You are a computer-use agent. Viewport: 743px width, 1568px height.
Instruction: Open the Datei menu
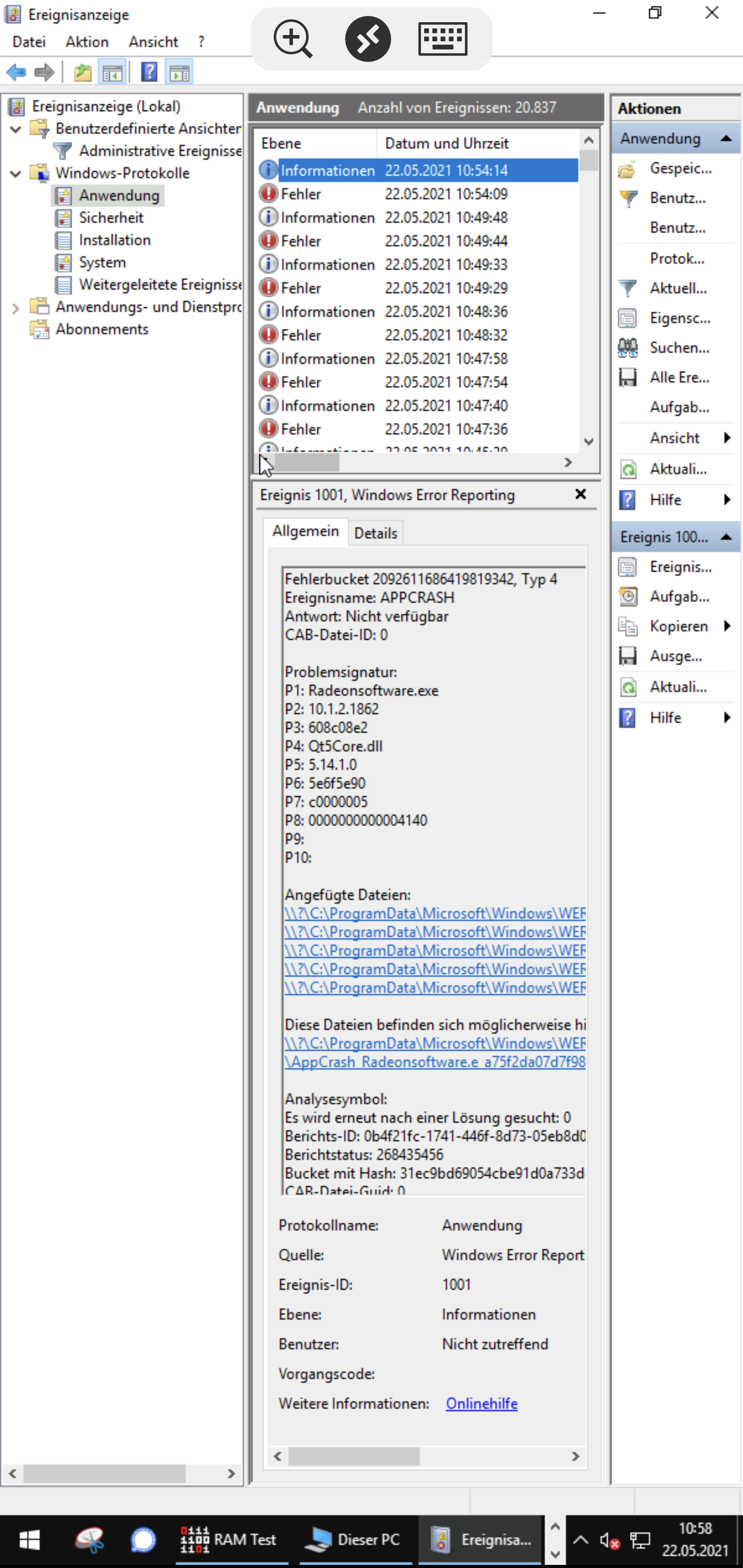[29, 41]
